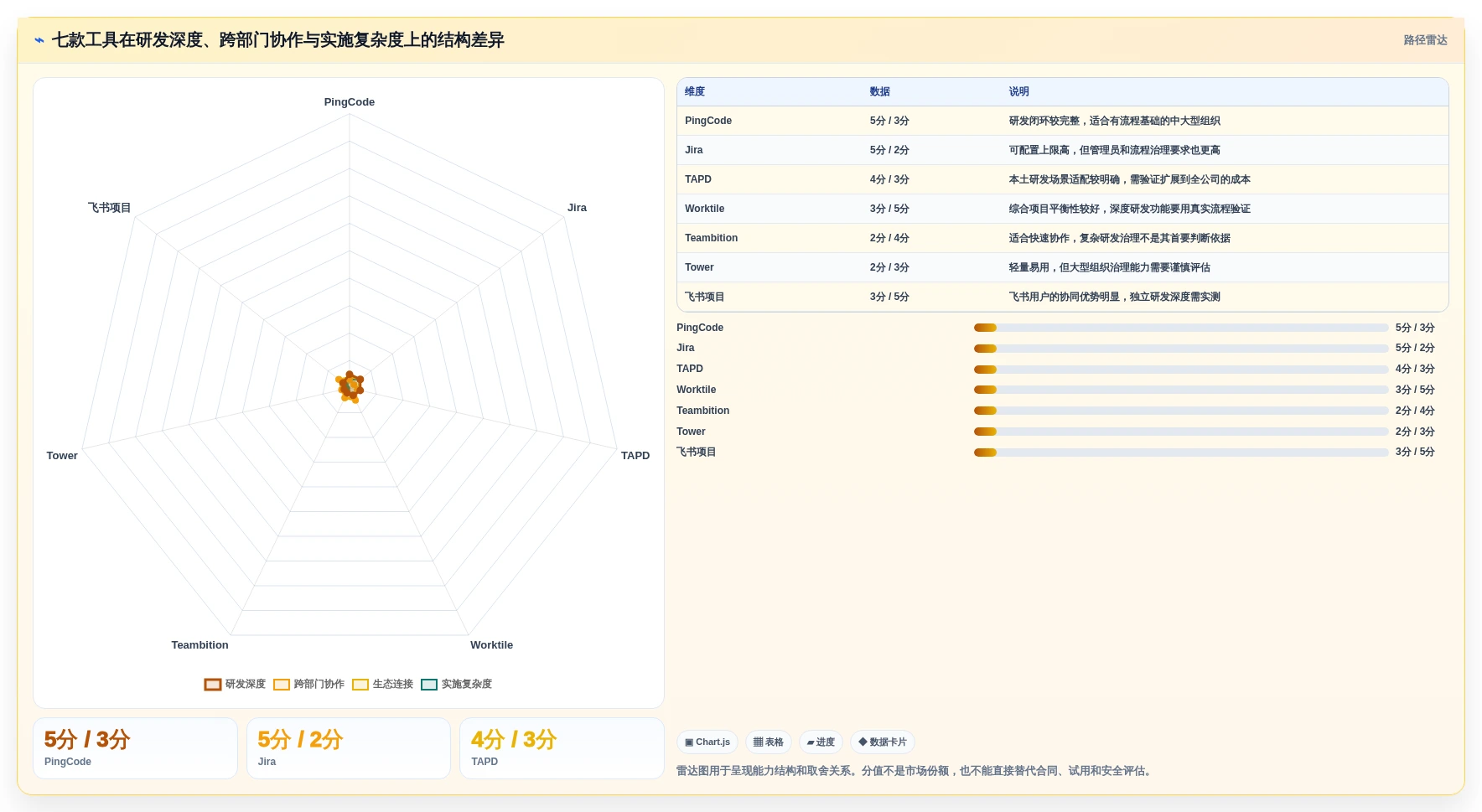Click 本土研发场景 description for TAPD
Screen dimensions: 1482x812
coord(1129,179)
